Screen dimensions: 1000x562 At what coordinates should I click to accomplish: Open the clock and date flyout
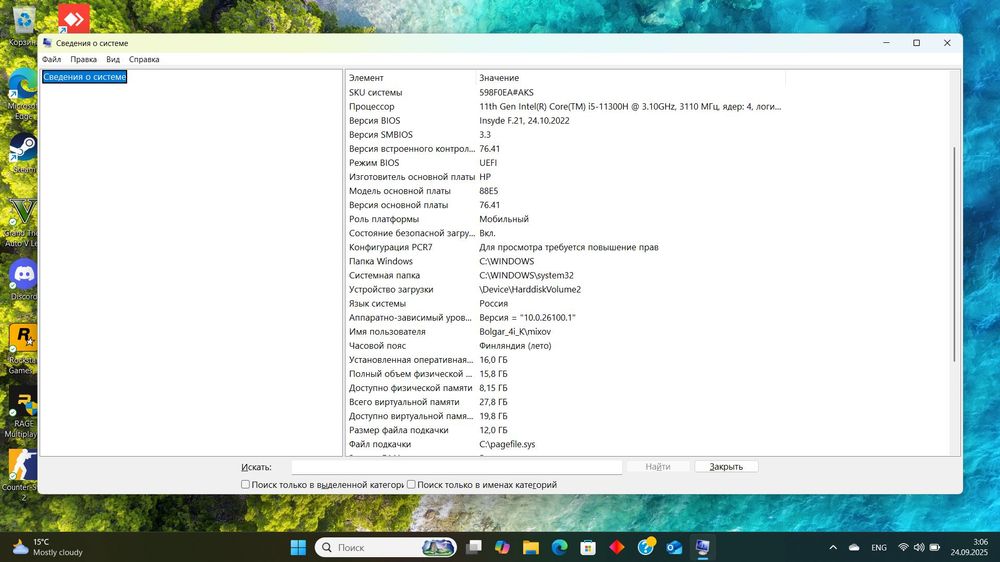pos(969,547)
